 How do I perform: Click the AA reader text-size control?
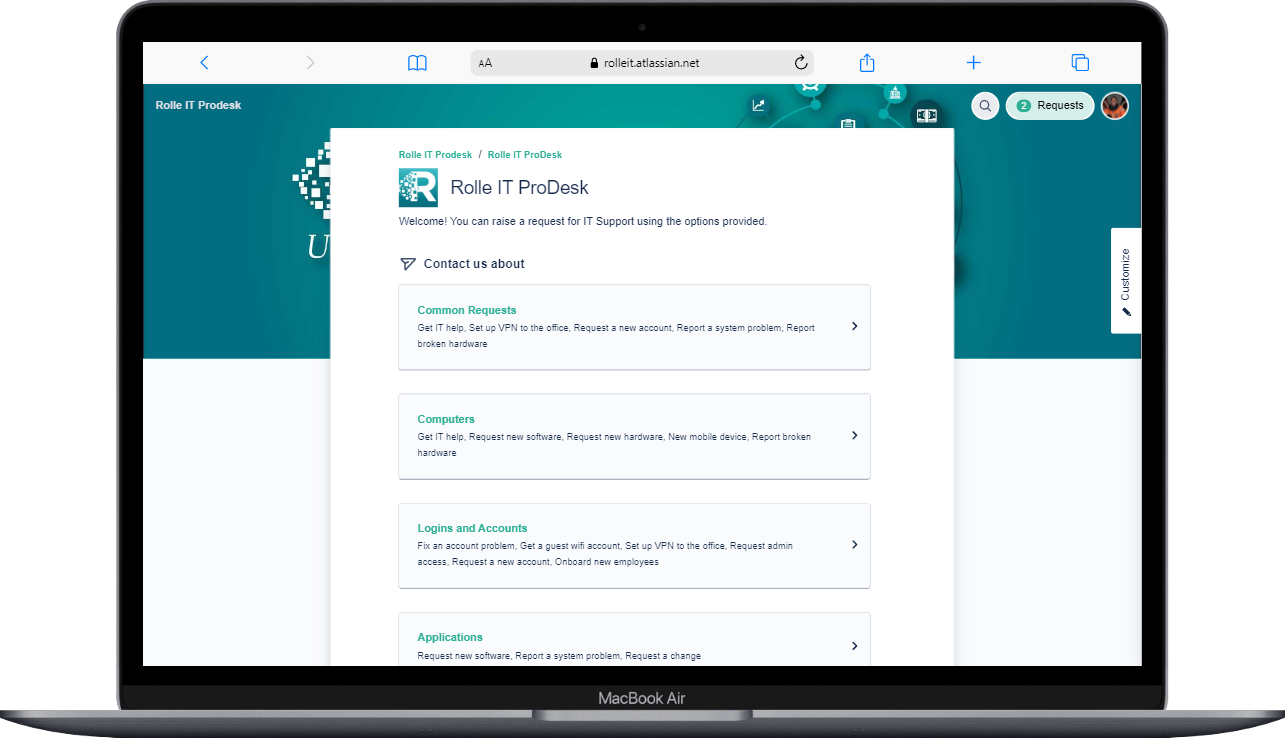pos(485,63)
